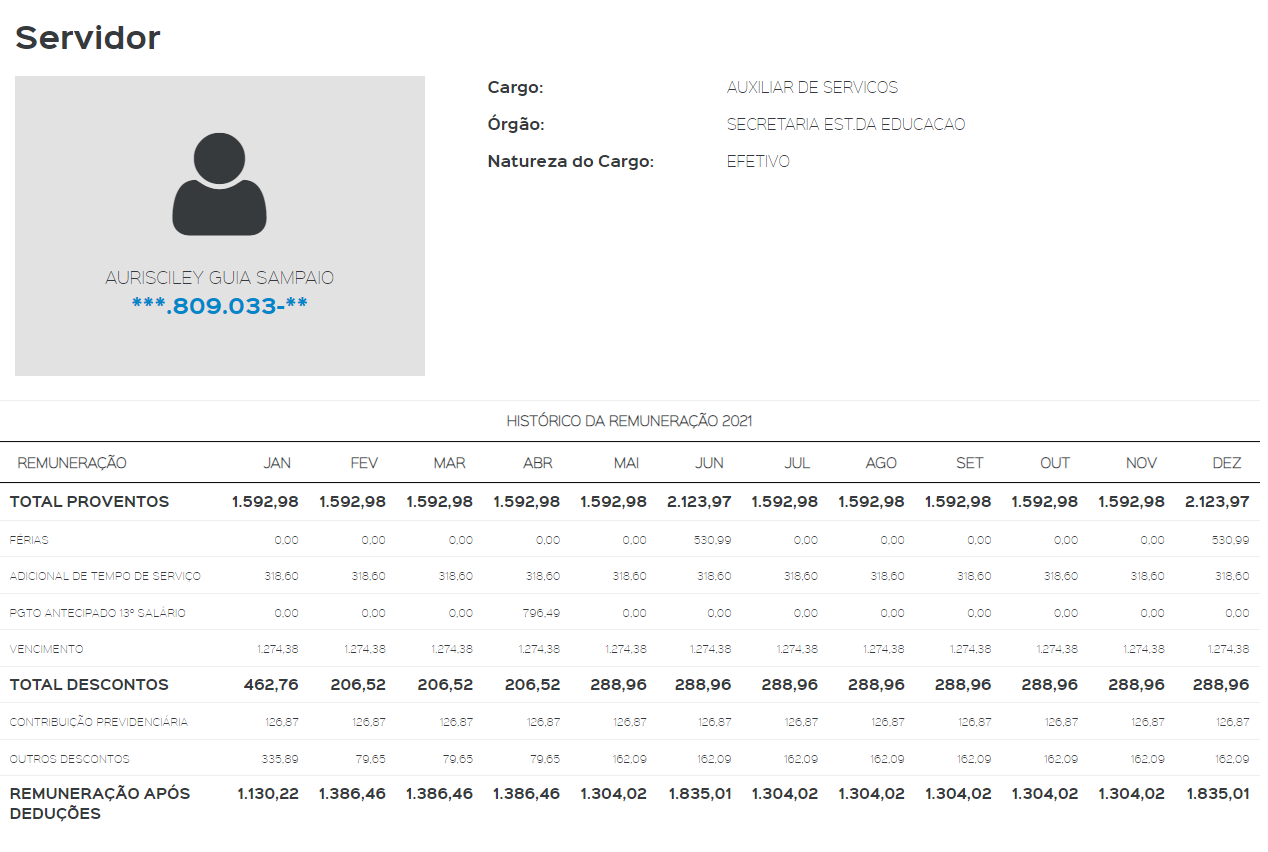Select the name AURISCILEY GUIA SAMPAIO
1268x852 pixels.
point(220,278)
